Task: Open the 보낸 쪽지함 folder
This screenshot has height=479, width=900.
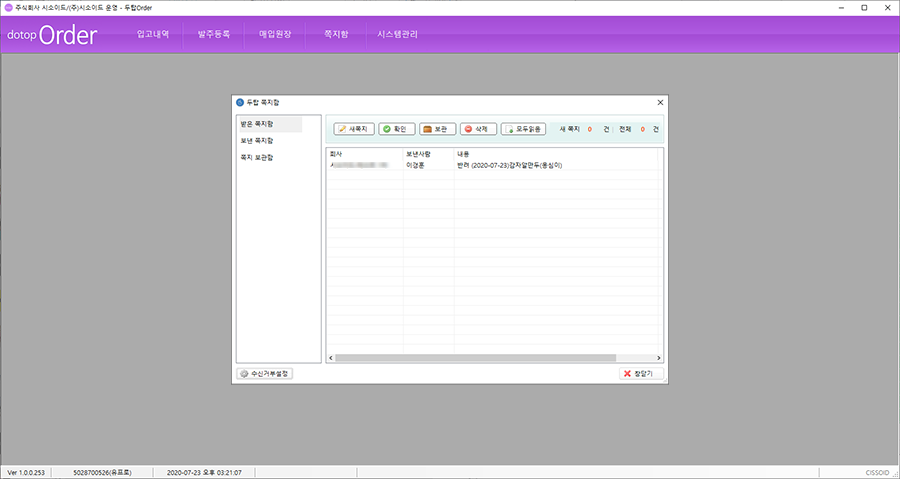Action: point(269,141)
